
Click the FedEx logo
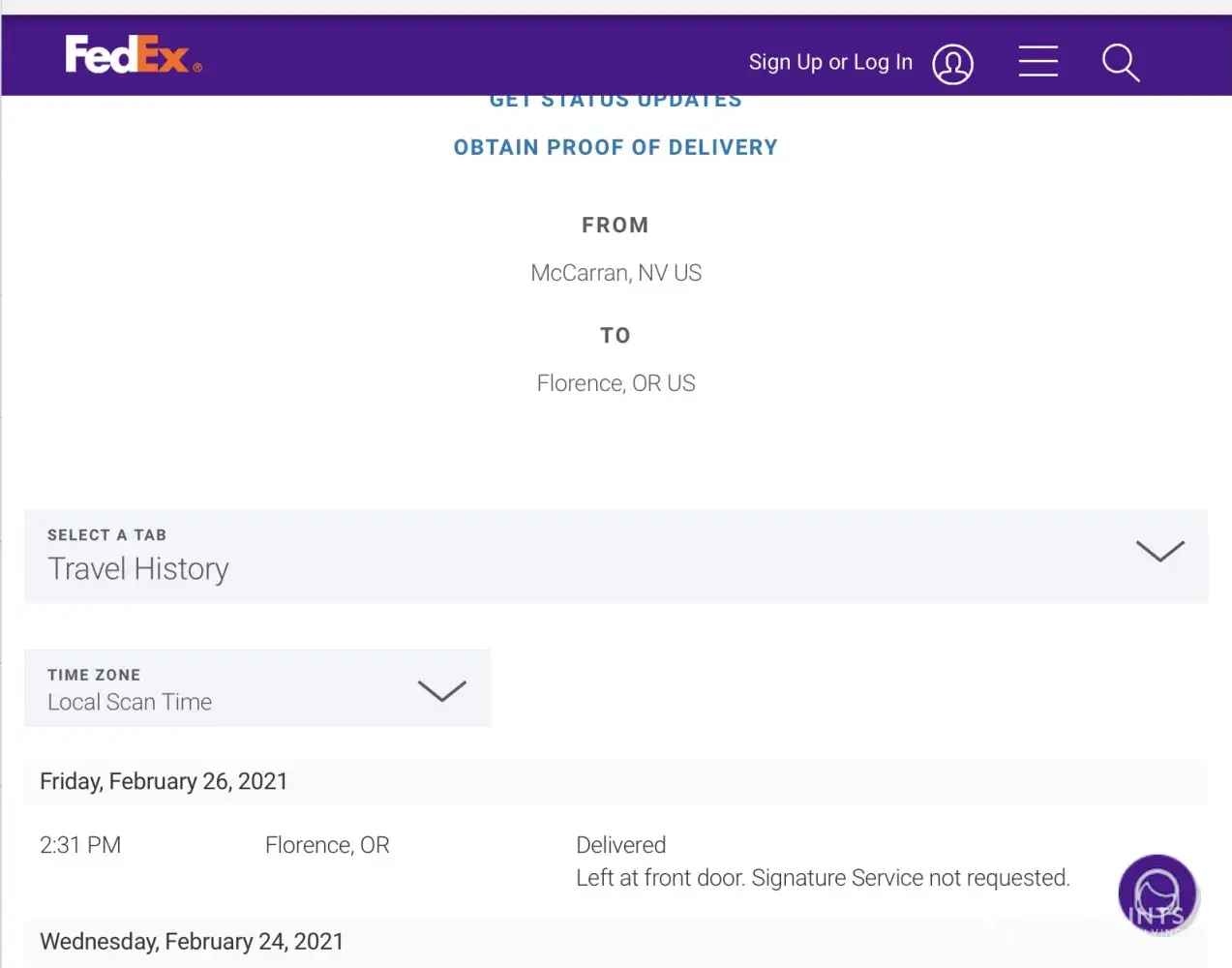tap(134, 55)
